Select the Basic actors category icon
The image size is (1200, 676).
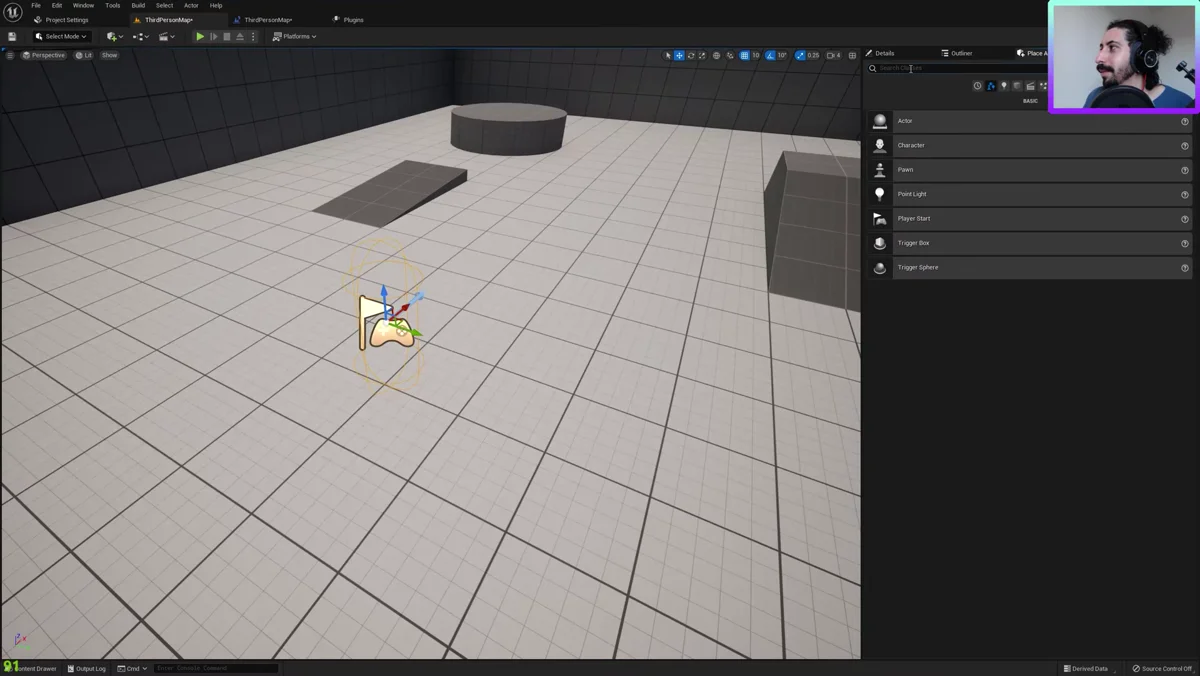991,86
